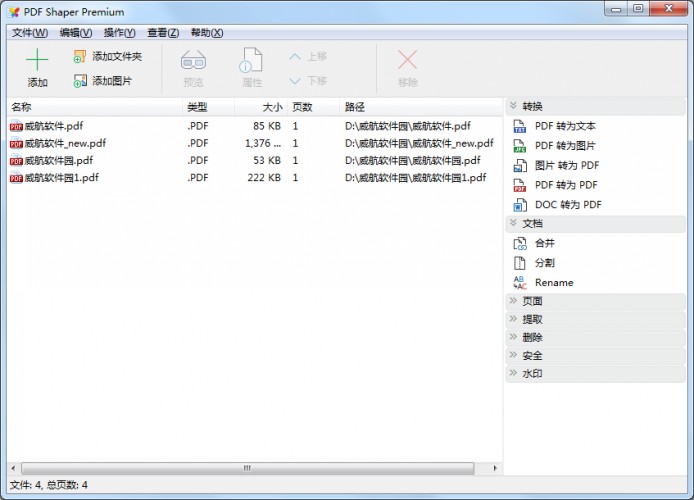Click the red X 移除 remove icon
The height and width of the screenshot is (500, 694).
point(407,60)
